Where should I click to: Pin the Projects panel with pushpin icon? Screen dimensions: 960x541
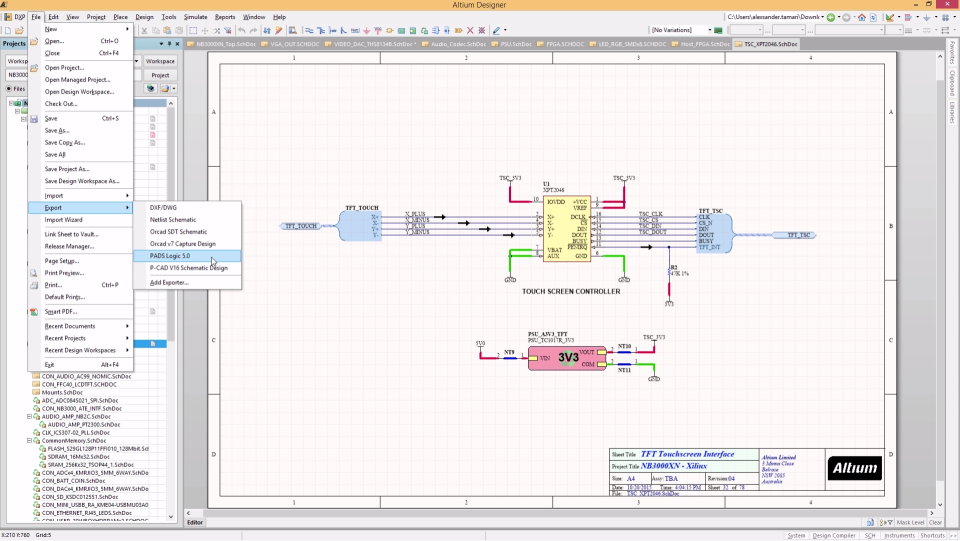pos(170,44)
